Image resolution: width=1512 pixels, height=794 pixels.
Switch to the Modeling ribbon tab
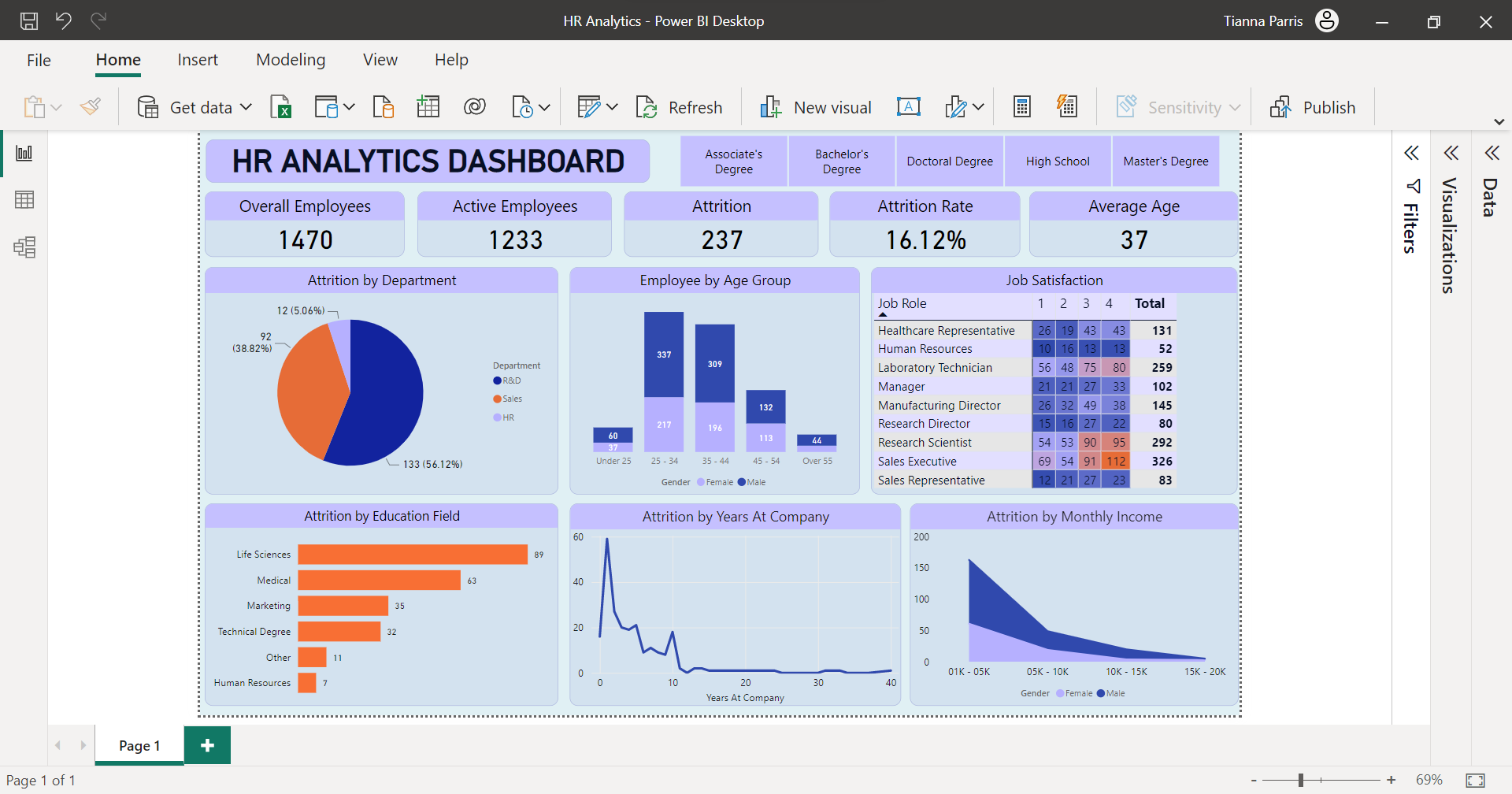(290, 59)
